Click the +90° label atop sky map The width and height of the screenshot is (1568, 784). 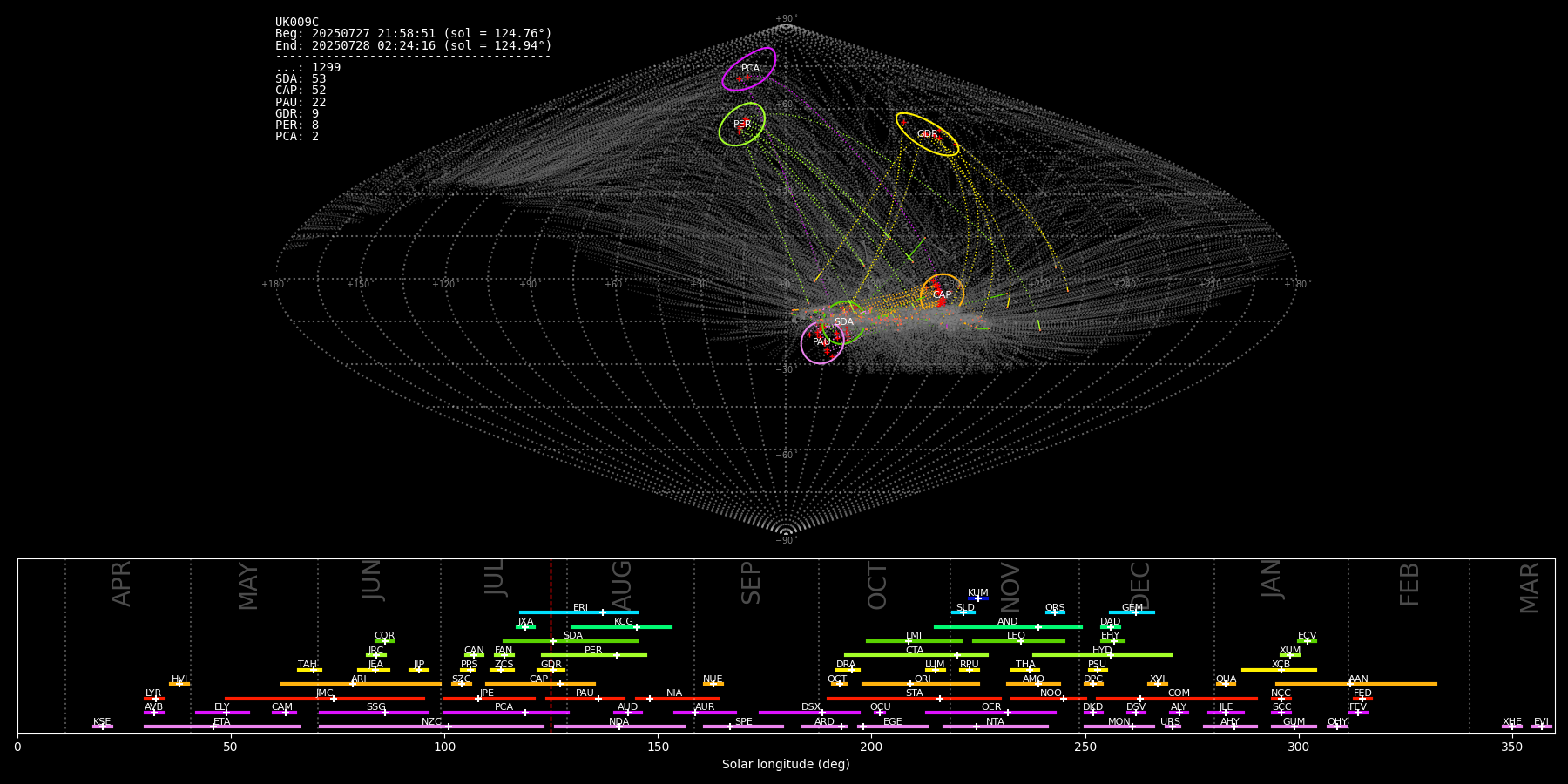tap(786, 18)
